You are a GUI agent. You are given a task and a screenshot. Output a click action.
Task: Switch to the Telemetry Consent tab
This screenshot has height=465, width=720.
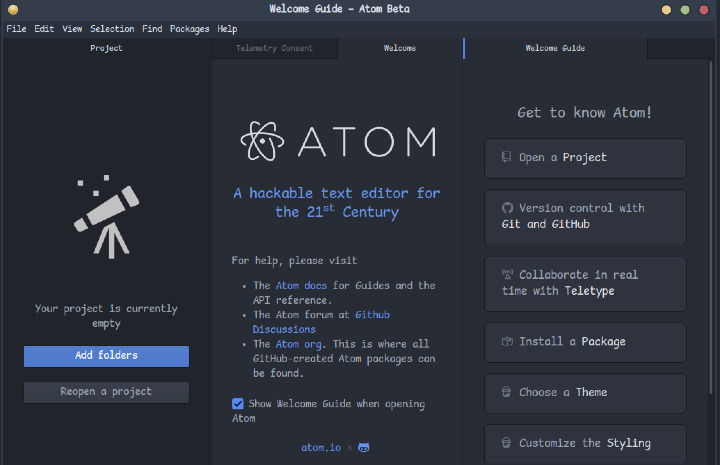274,48
